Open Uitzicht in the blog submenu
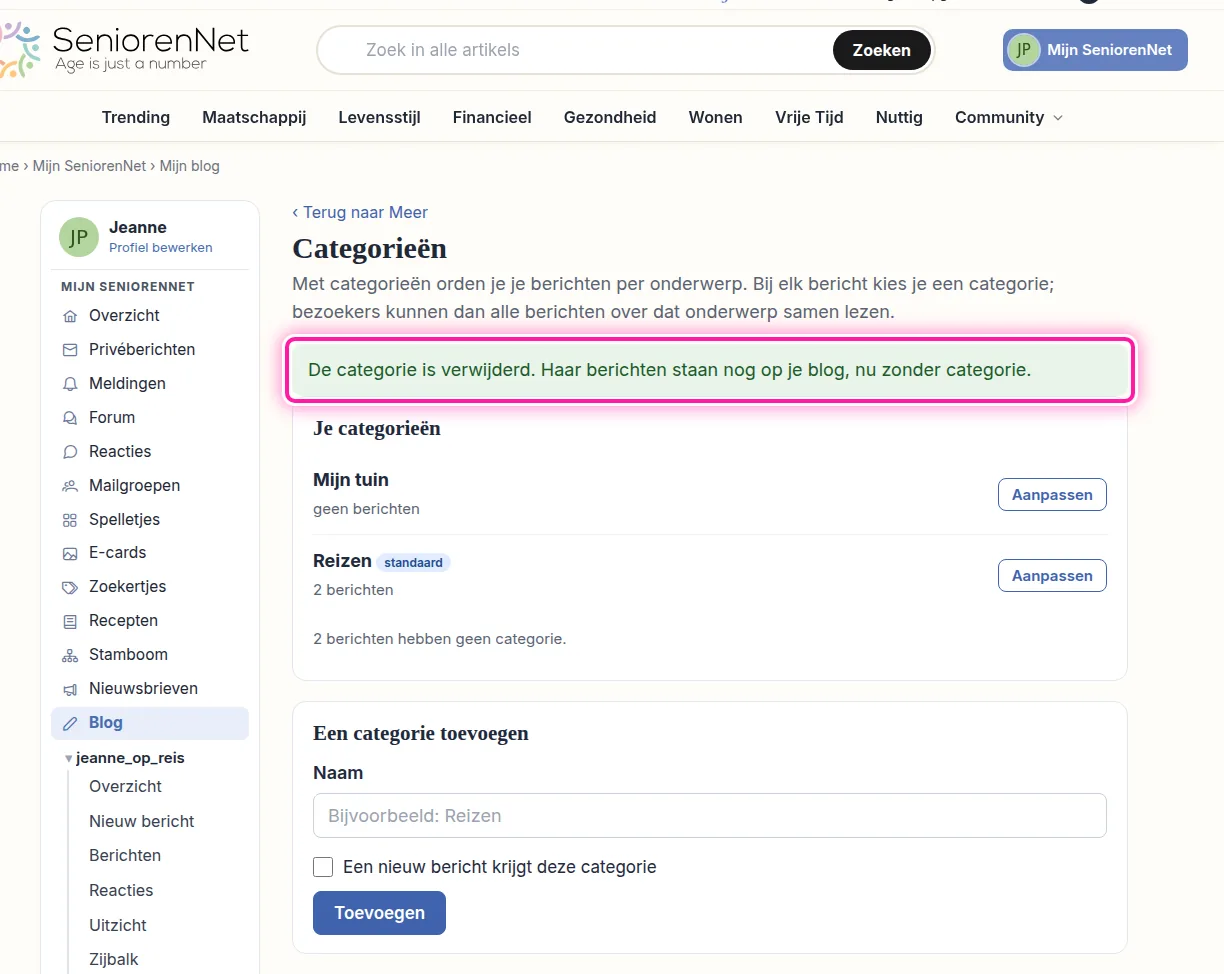This screenshot has height=974, width=1224. 118,925
